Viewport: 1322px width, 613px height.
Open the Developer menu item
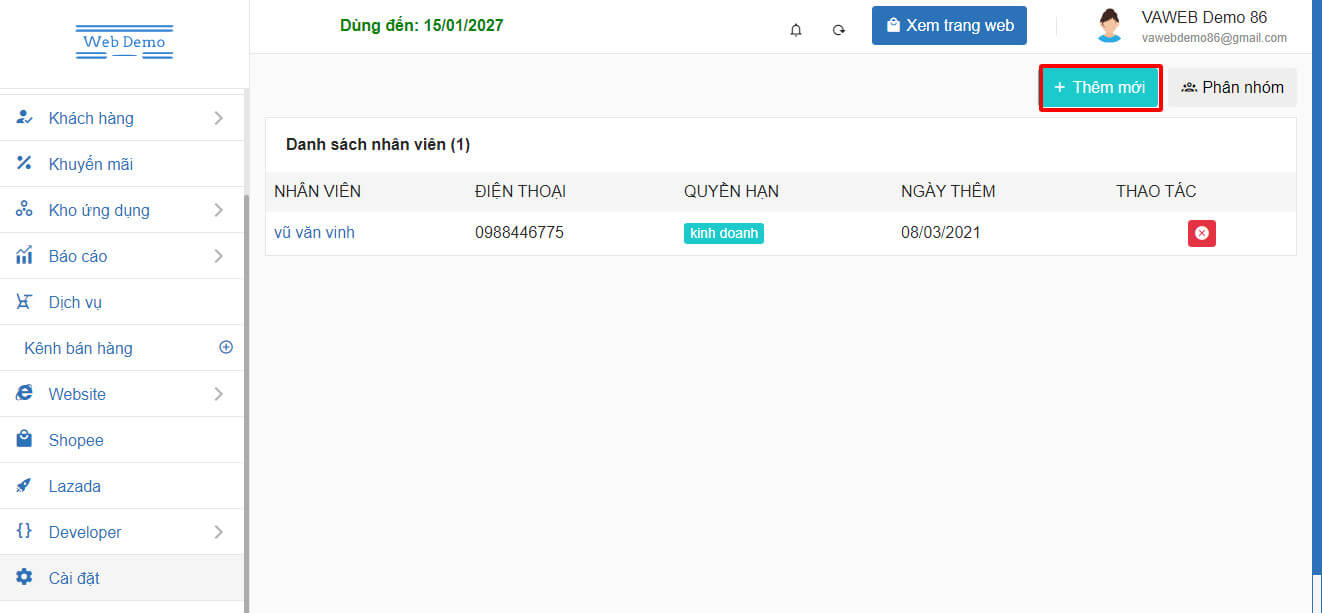coord(85,532)
